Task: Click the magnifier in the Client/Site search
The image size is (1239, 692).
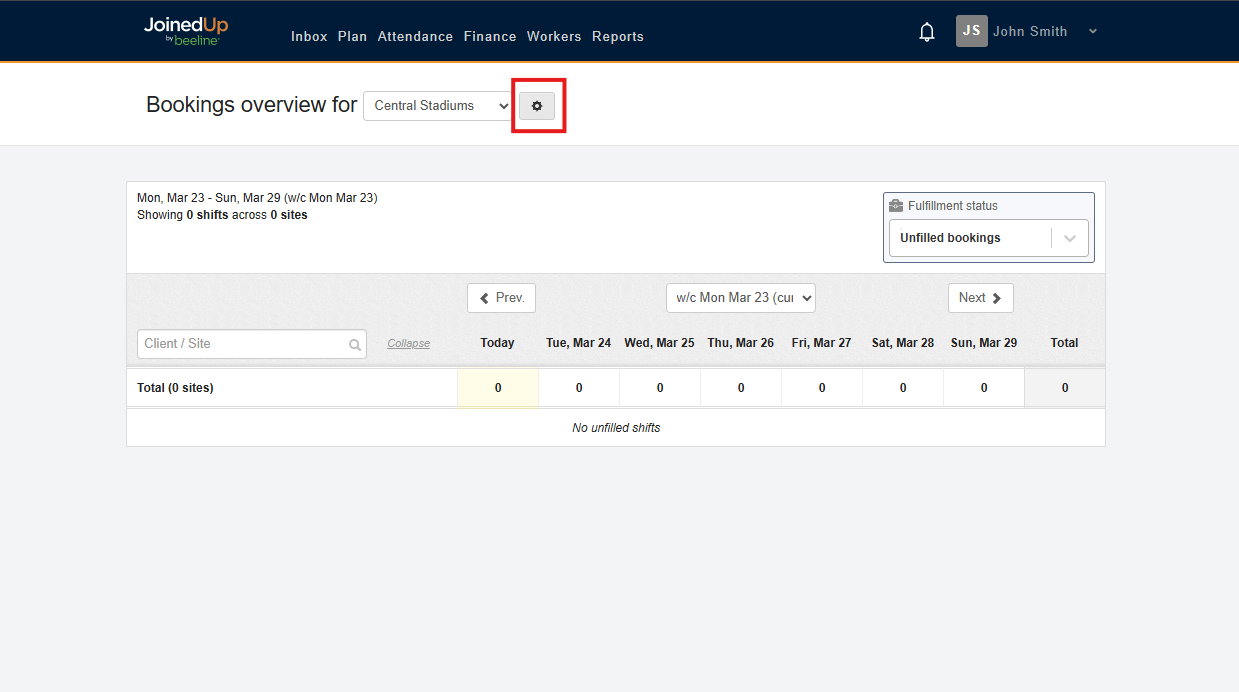Action: coord(355,344)
